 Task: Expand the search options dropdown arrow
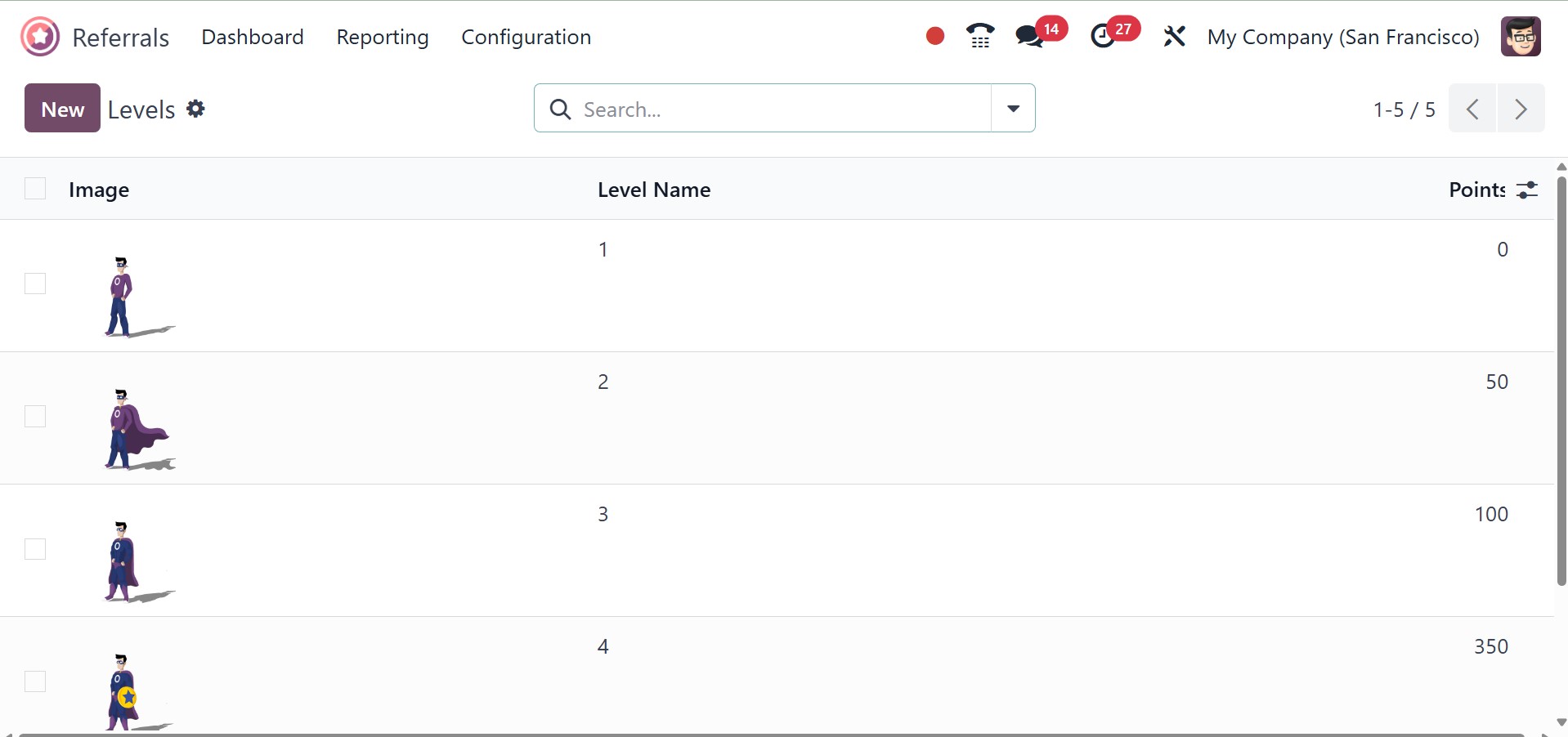pyautogui.click(x=1013, y=109)
